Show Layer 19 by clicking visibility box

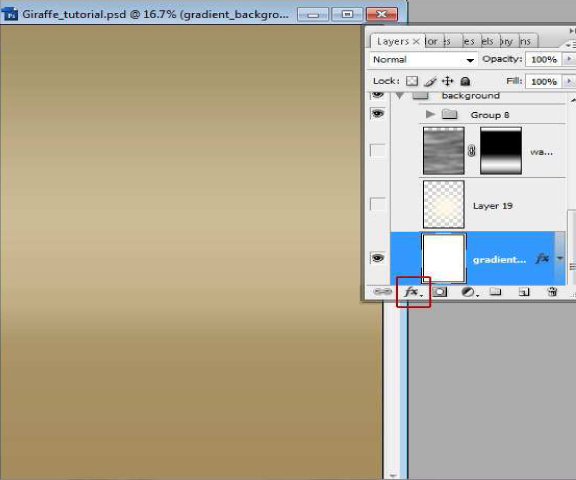point(377,204)
